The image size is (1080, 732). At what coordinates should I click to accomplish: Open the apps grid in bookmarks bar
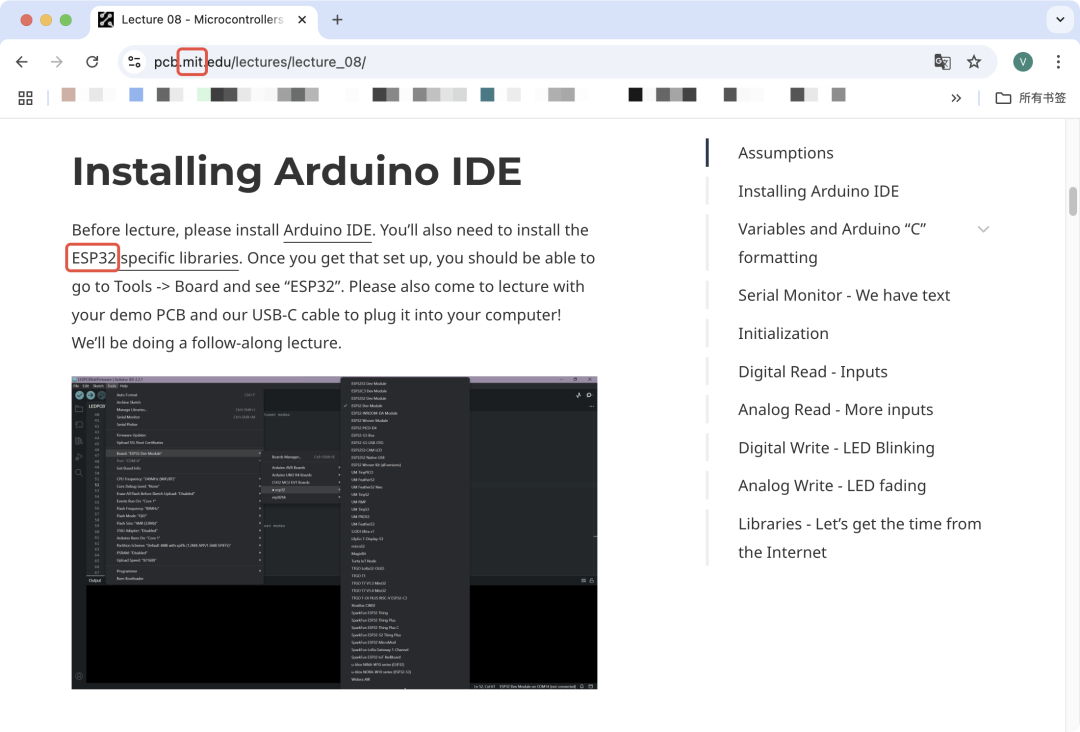tap(25, 98)
